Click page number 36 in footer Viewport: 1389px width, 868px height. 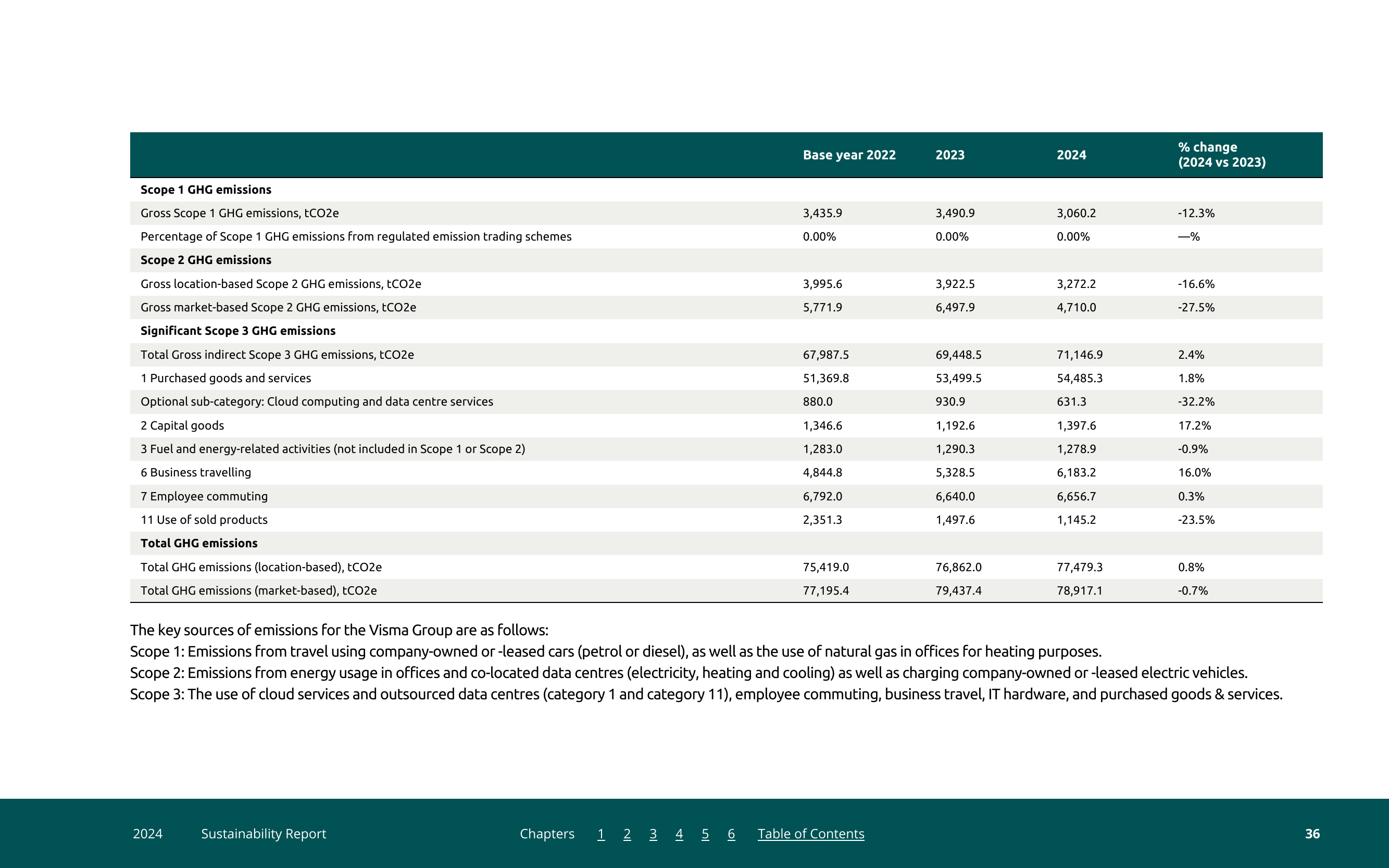tap(1312, 834)
